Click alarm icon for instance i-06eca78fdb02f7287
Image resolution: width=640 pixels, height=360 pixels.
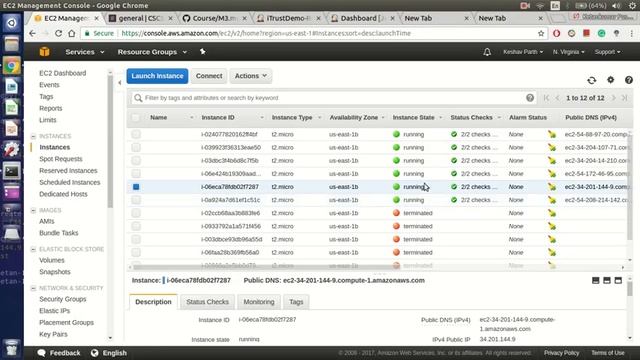coord(552,187)
